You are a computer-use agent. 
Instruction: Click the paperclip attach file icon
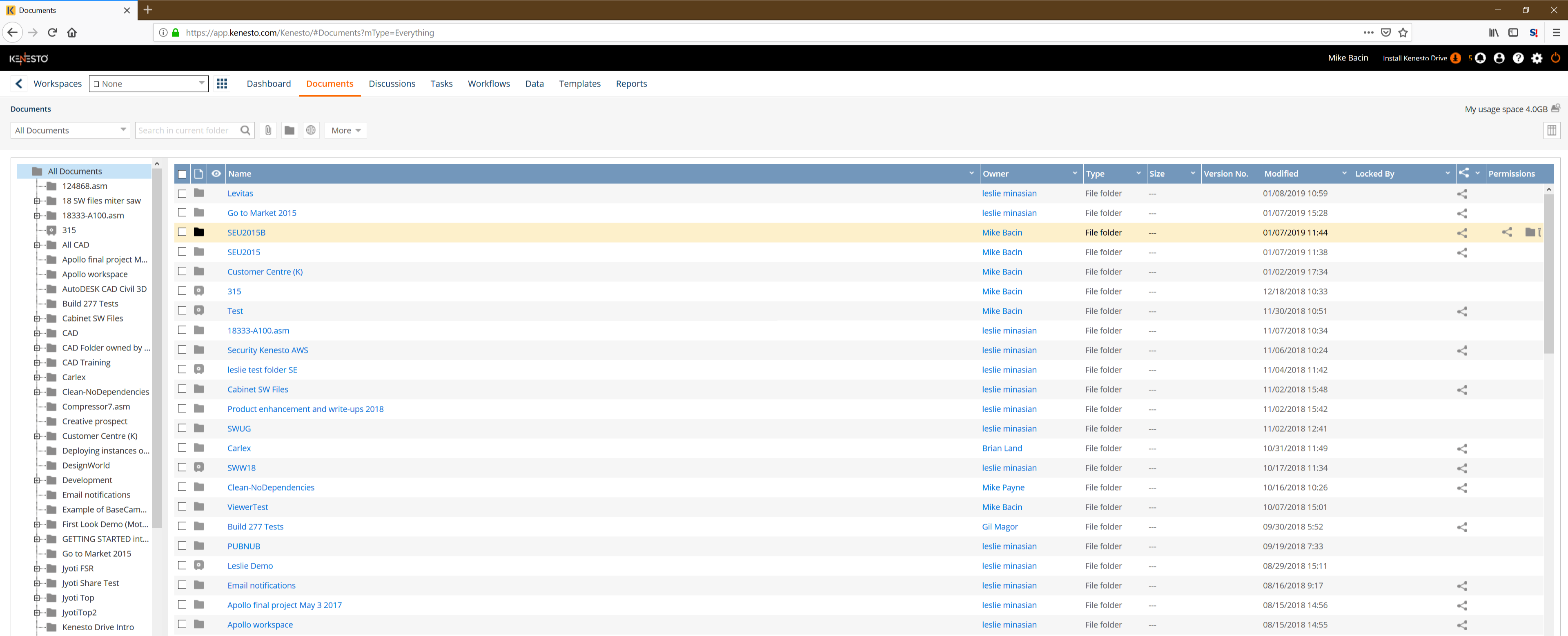[x=268, y=130]
